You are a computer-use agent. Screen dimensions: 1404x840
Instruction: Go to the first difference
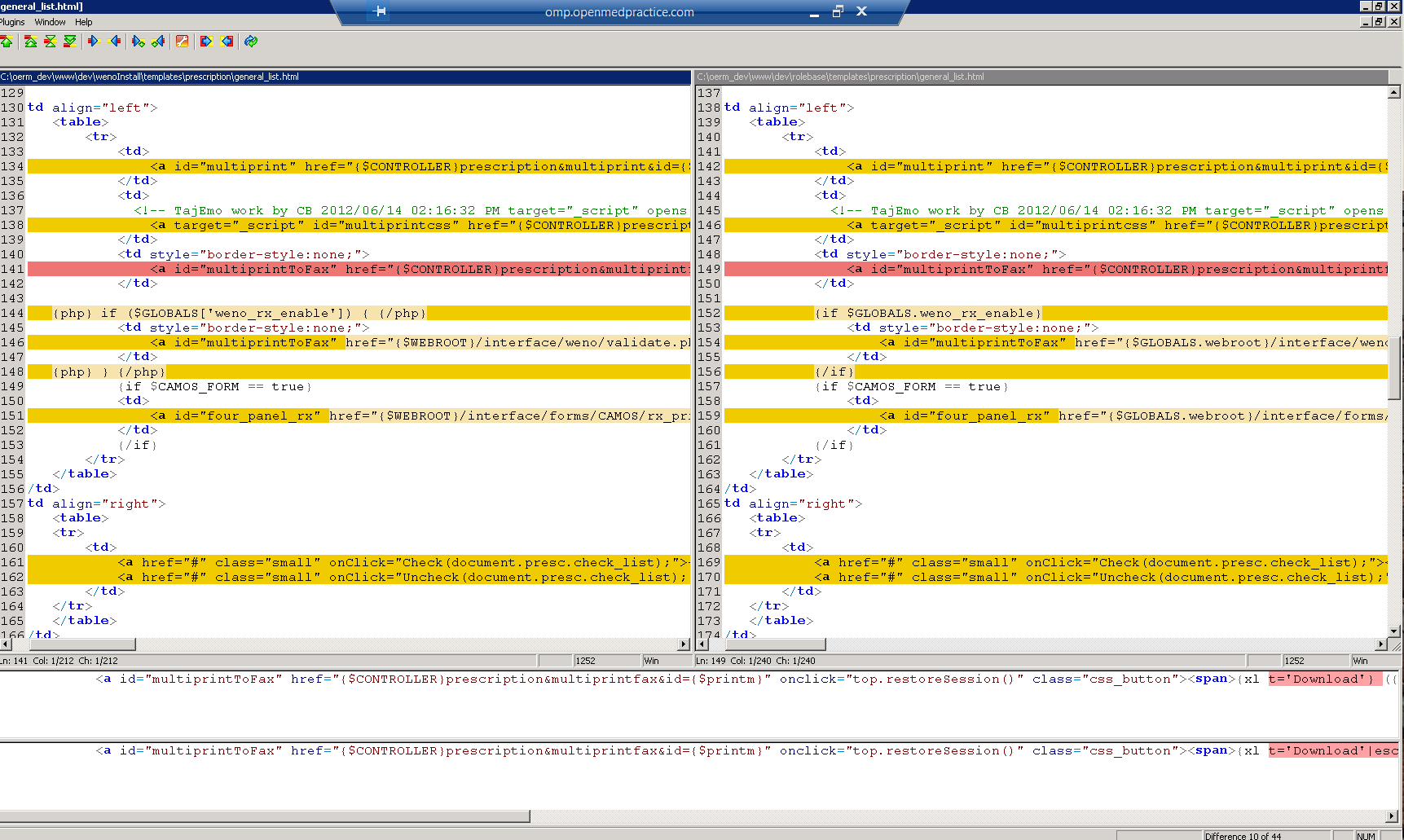(31, 41)
